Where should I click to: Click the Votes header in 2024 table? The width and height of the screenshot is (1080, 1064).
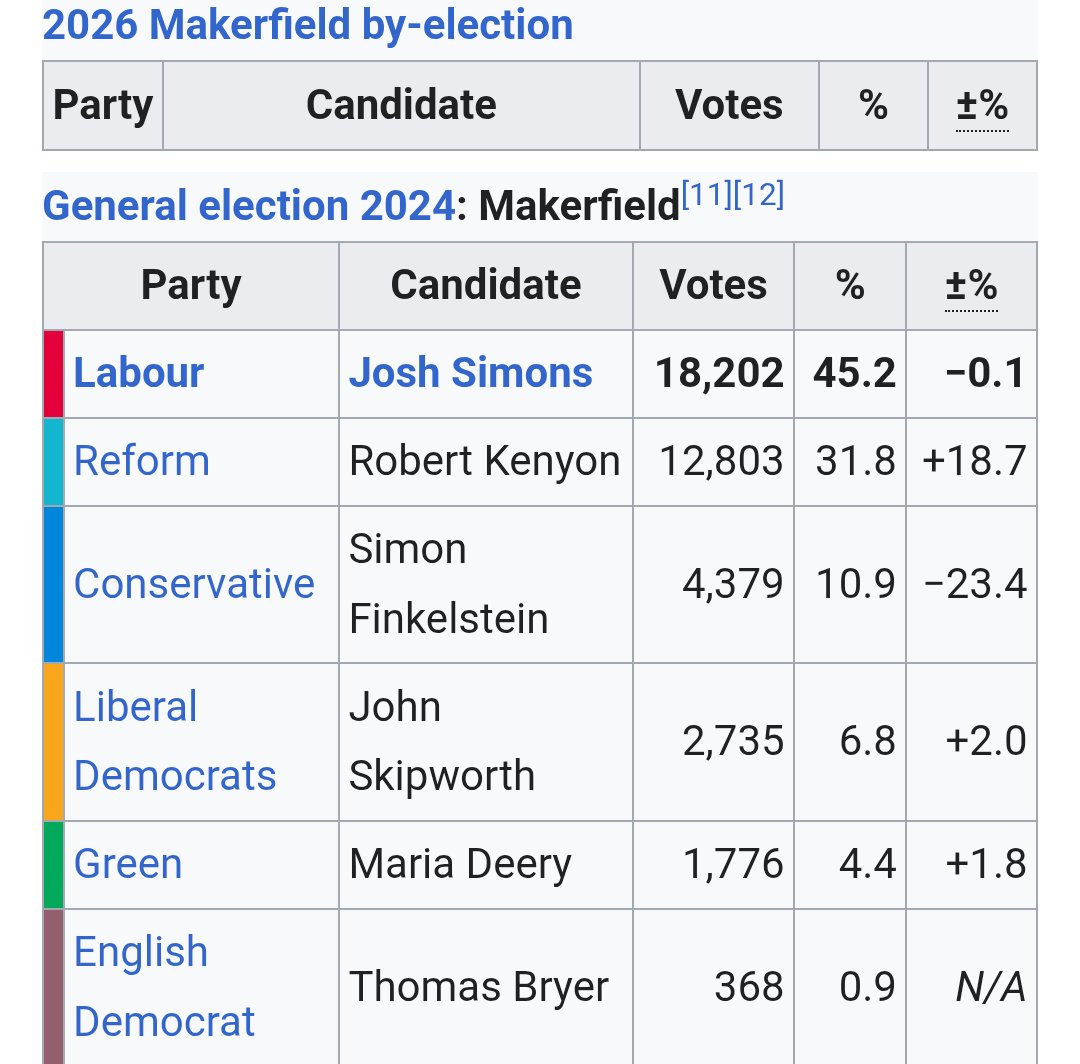[713, 285]
